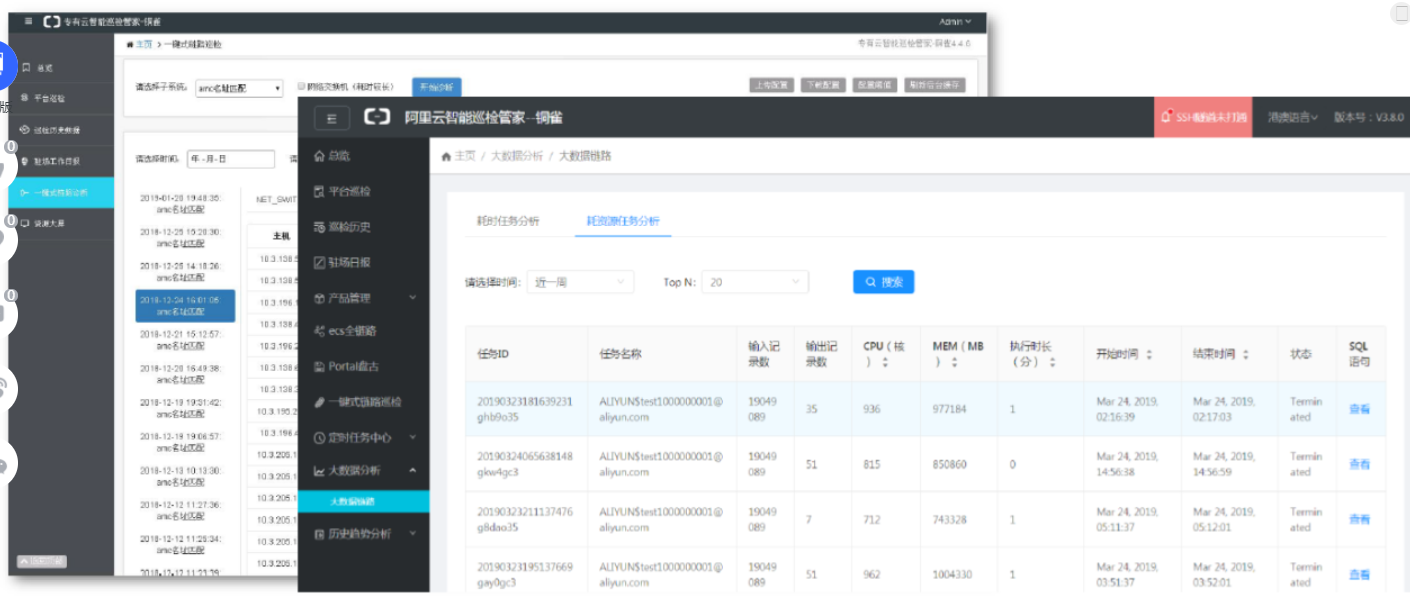The image size is (1410, 615).
Task: Select 大数据链路 submenu item in sidebar
Action: tap(364, 501)
